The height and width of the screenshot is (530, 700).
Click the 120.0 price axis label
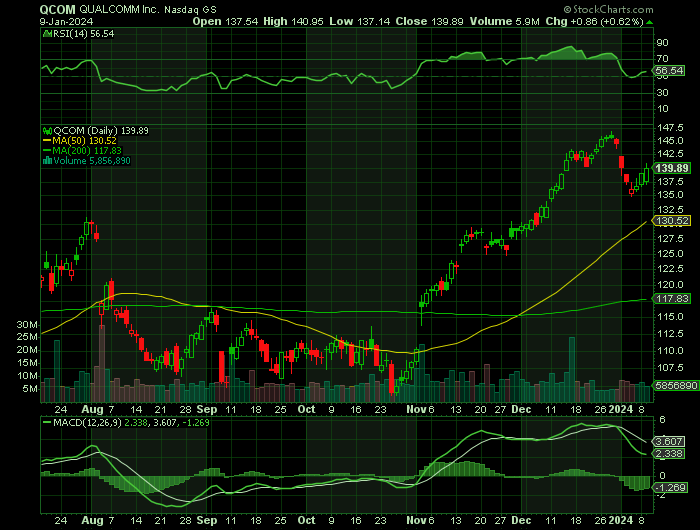(670, 285)
